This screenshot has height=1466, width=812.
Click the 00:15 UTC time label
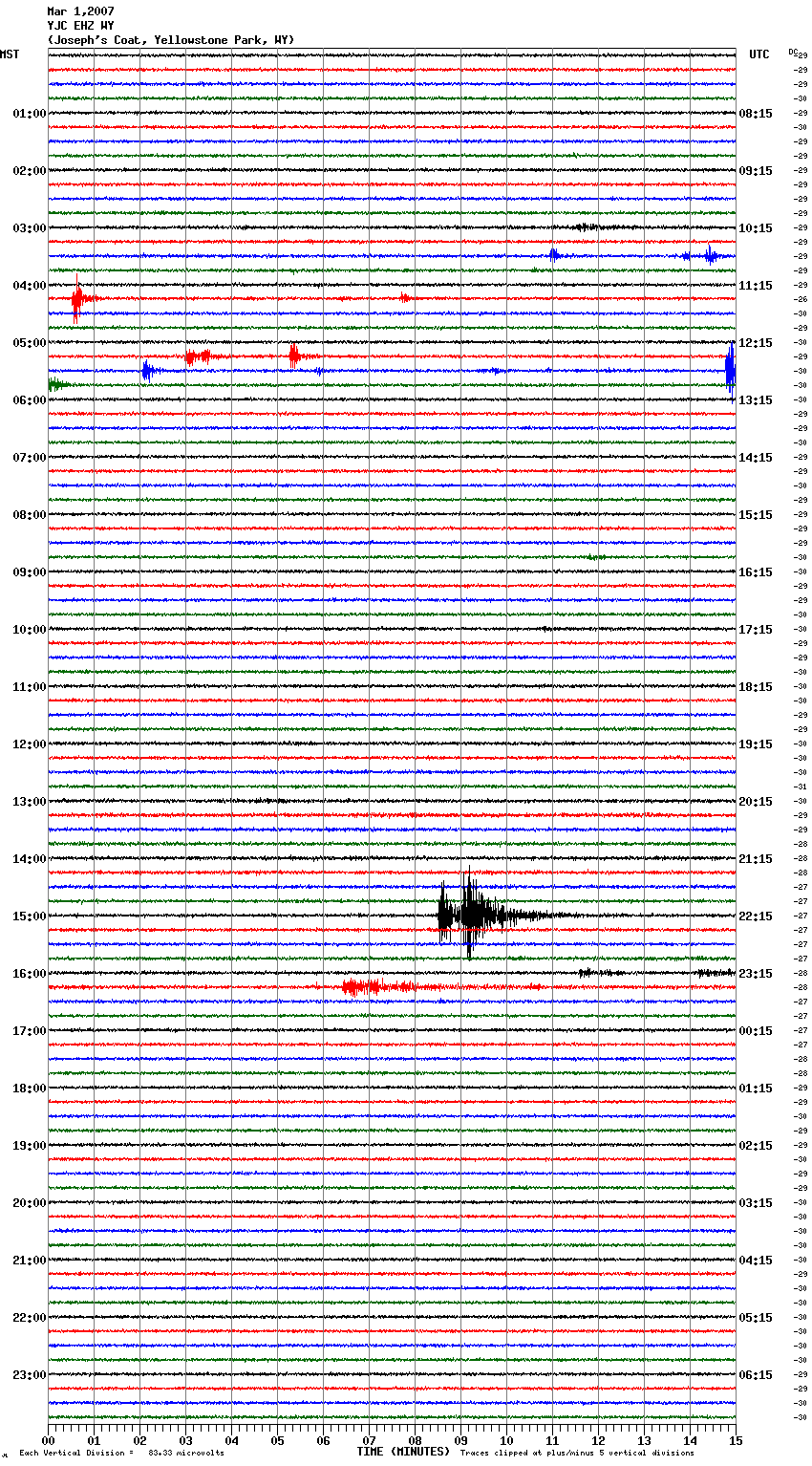click(x=756, y=1031)
